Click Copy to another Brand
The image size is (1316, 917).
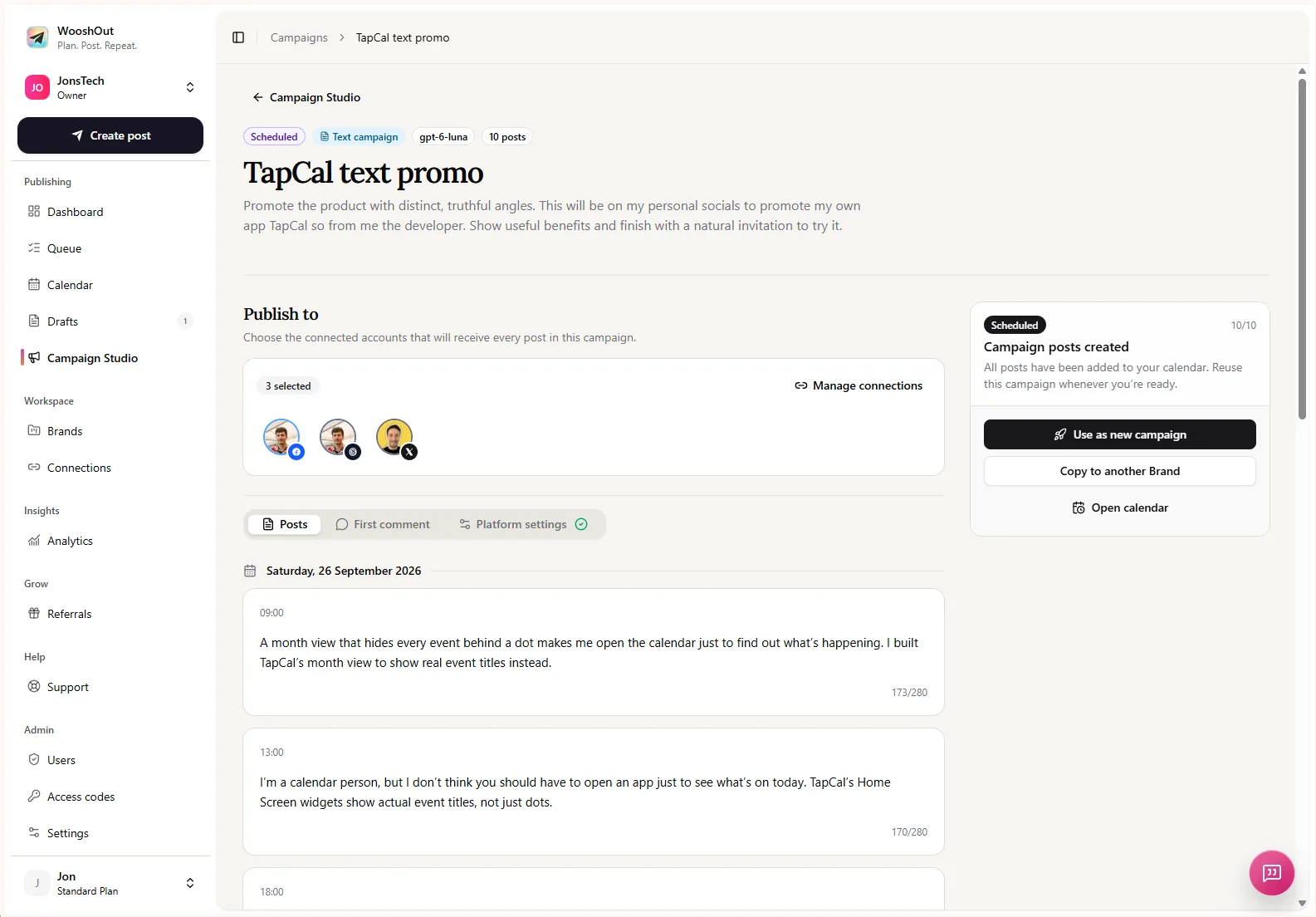pos(1119,471)
